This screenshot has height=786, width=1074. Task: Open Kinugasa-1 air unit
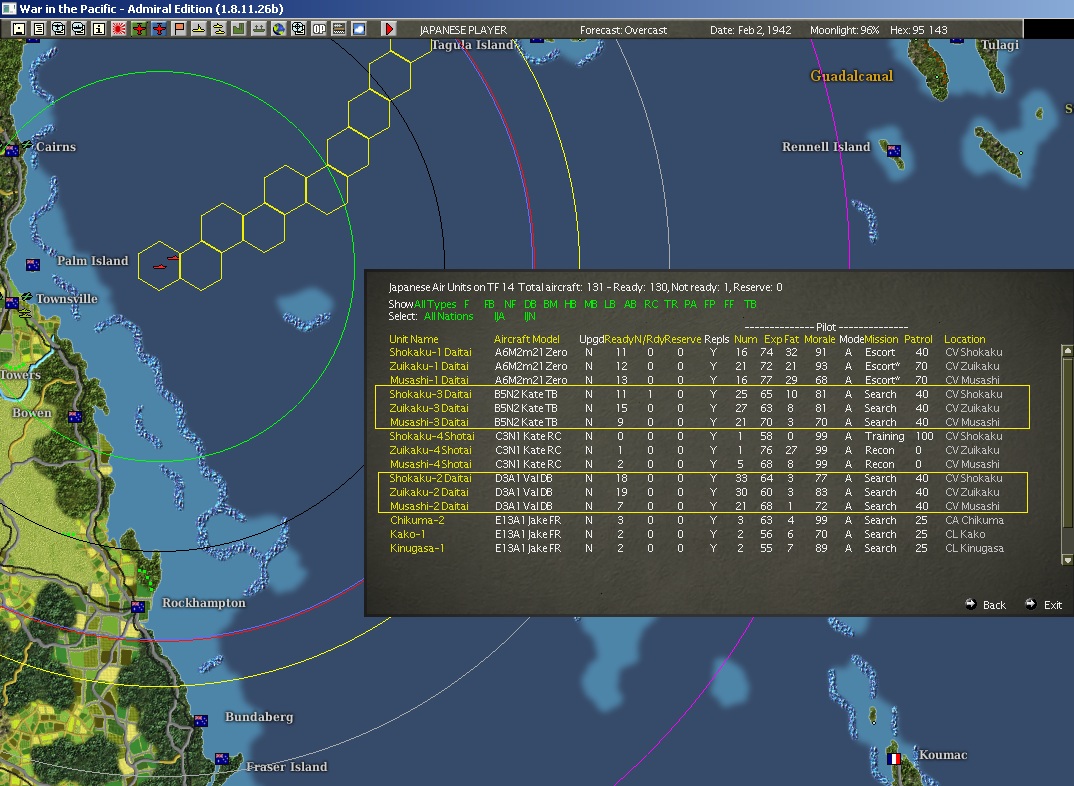coord(417,548)
